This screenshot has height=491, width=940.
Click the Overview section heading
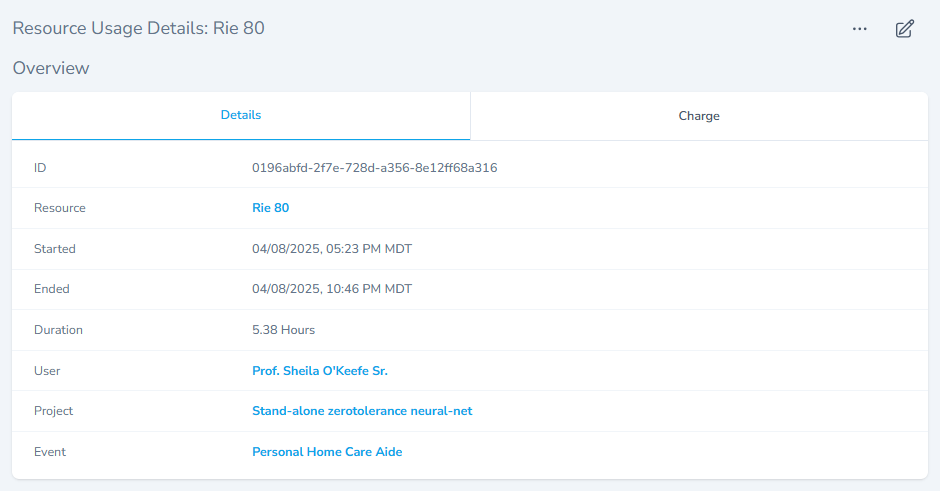pos(51,68)
